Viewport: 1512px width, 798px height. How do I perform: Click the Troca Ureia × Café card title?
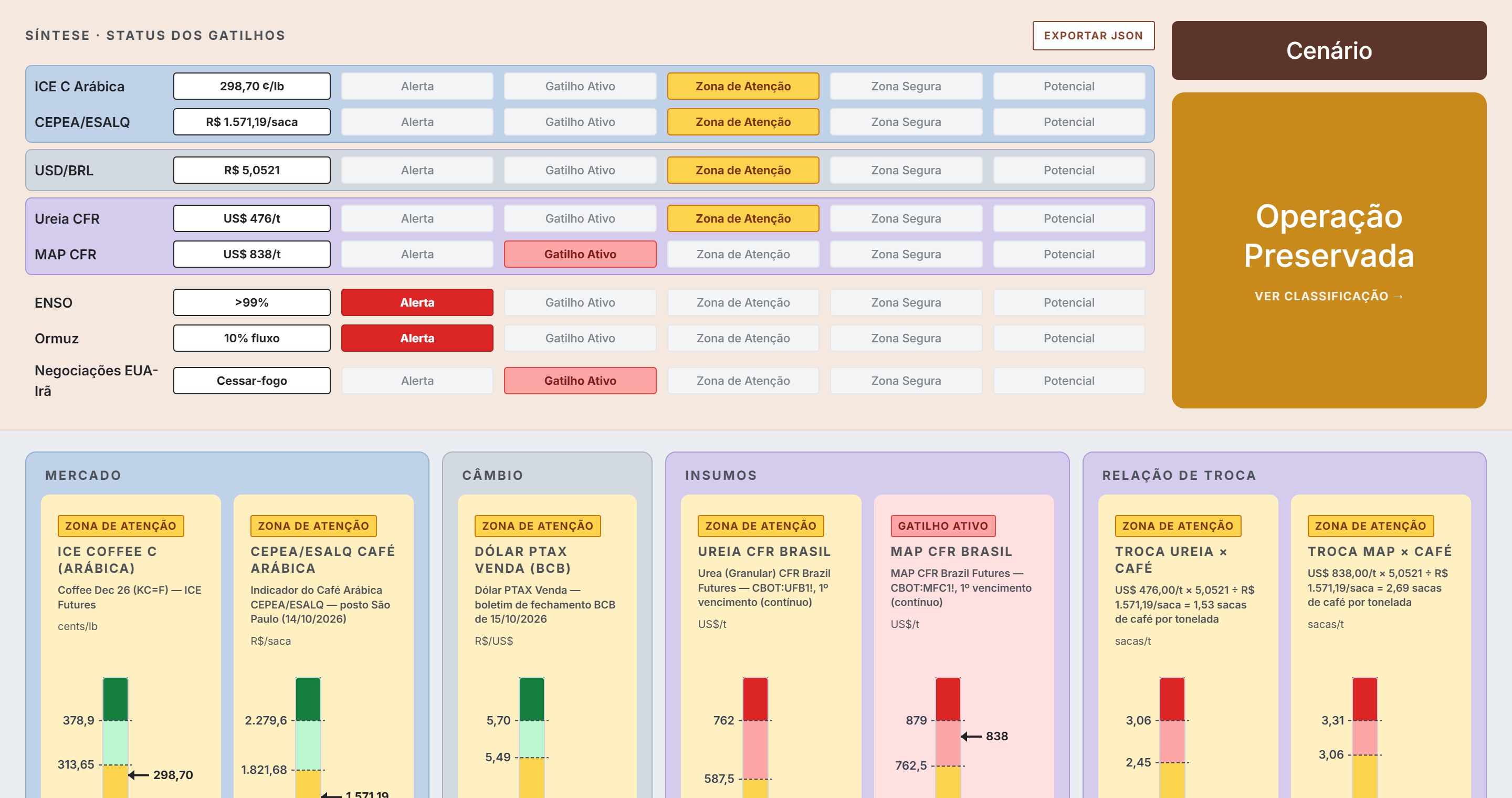pyautogui.click(x=1171, y=560)
